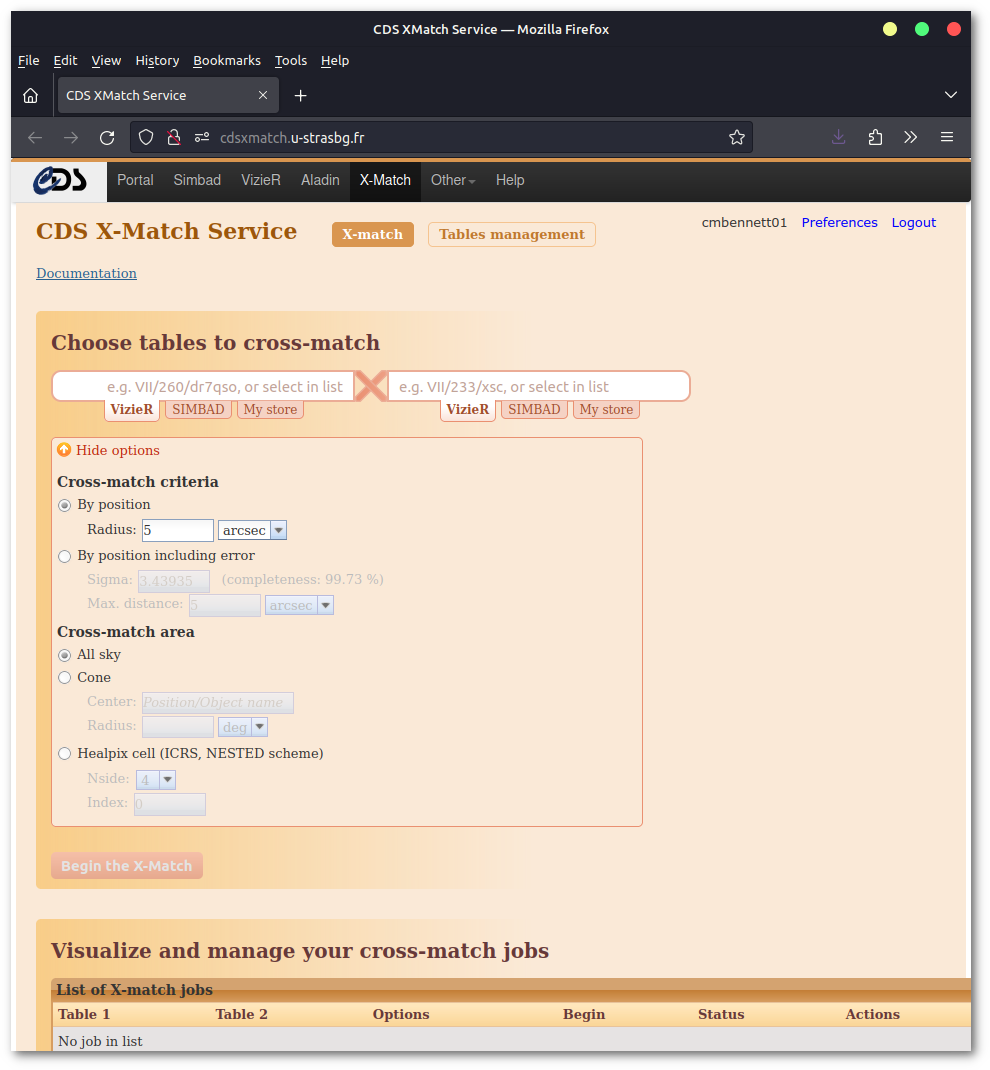Open the Tools menu
Screen dimensions: 990x1070
tap(291, 61)
